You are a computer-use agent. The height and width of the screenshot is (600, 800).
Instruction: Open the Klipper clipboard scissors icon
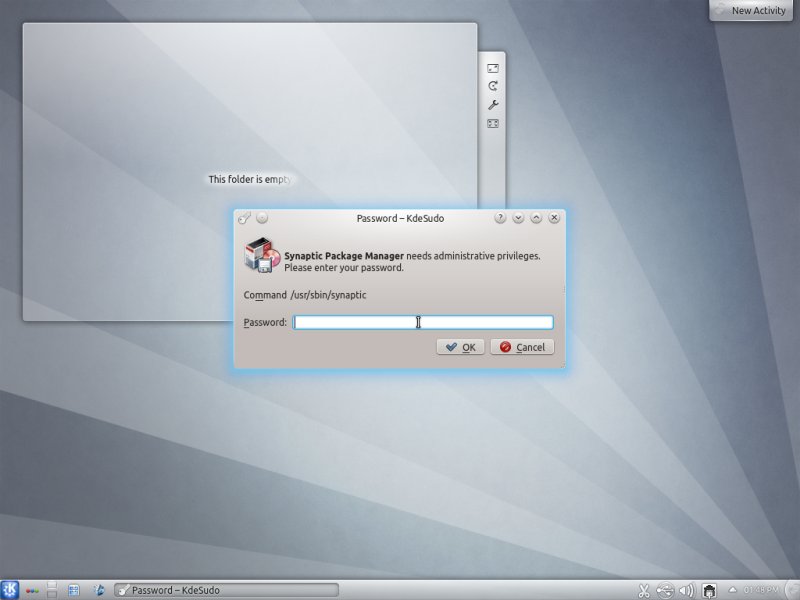644,590
